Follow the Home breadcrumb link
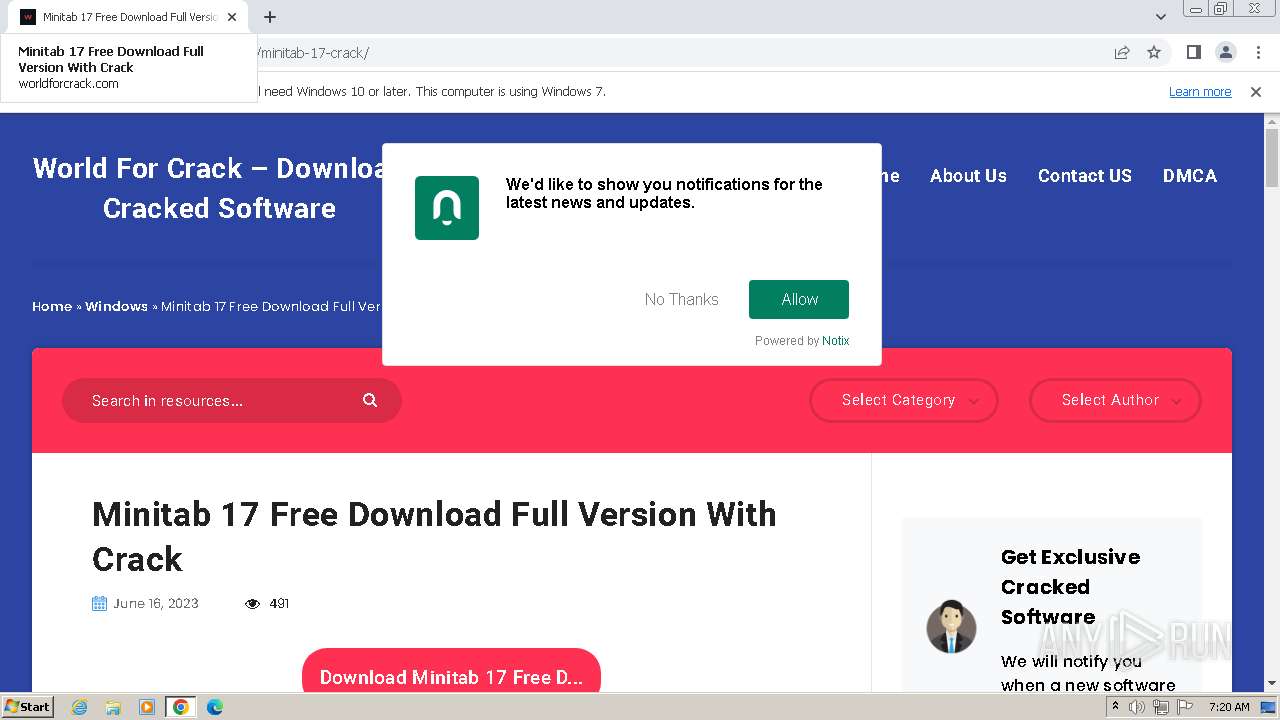Viewport: 1280px width, 720px height. [x=52, y=306]
